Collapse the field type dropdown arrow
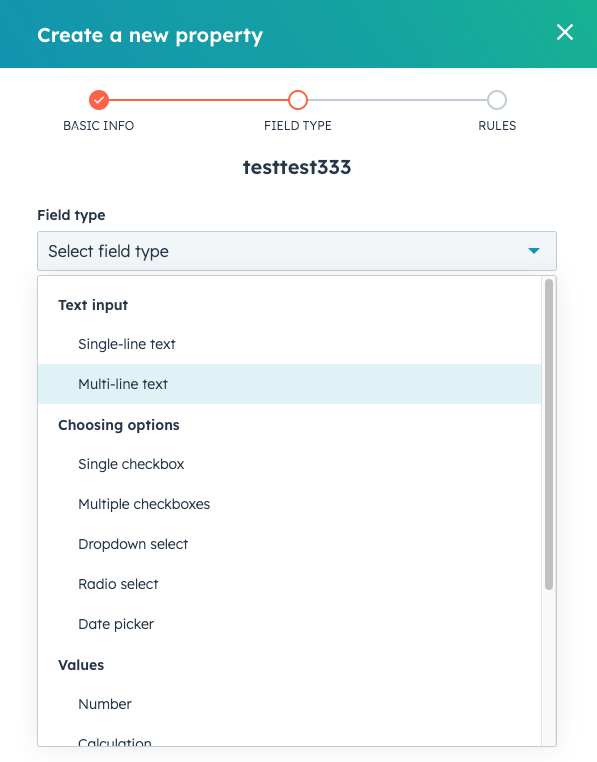 (534, 251)
